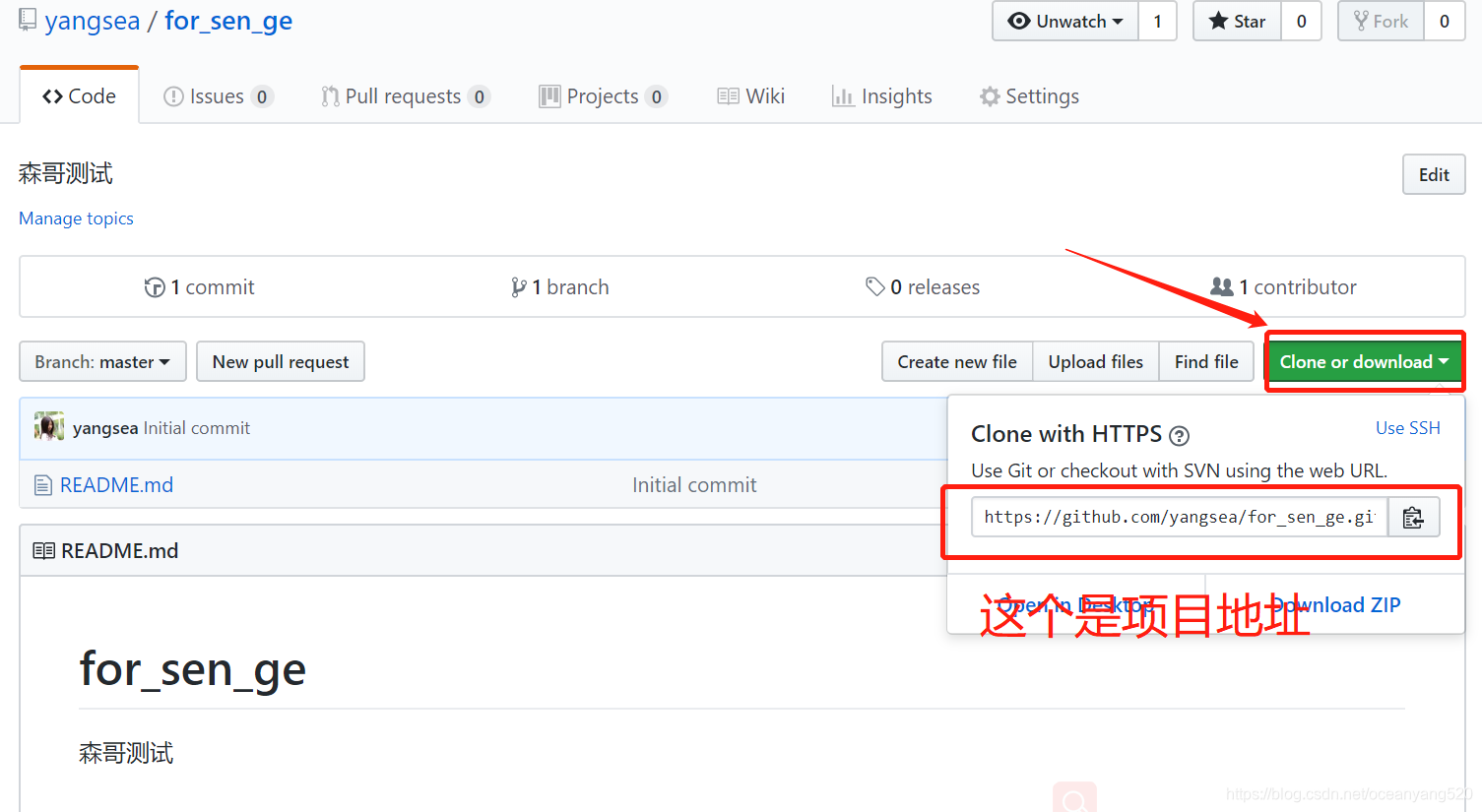1482x812 pixels.
Task: Click the Code tab brackets icon
Action: (52, 96)
